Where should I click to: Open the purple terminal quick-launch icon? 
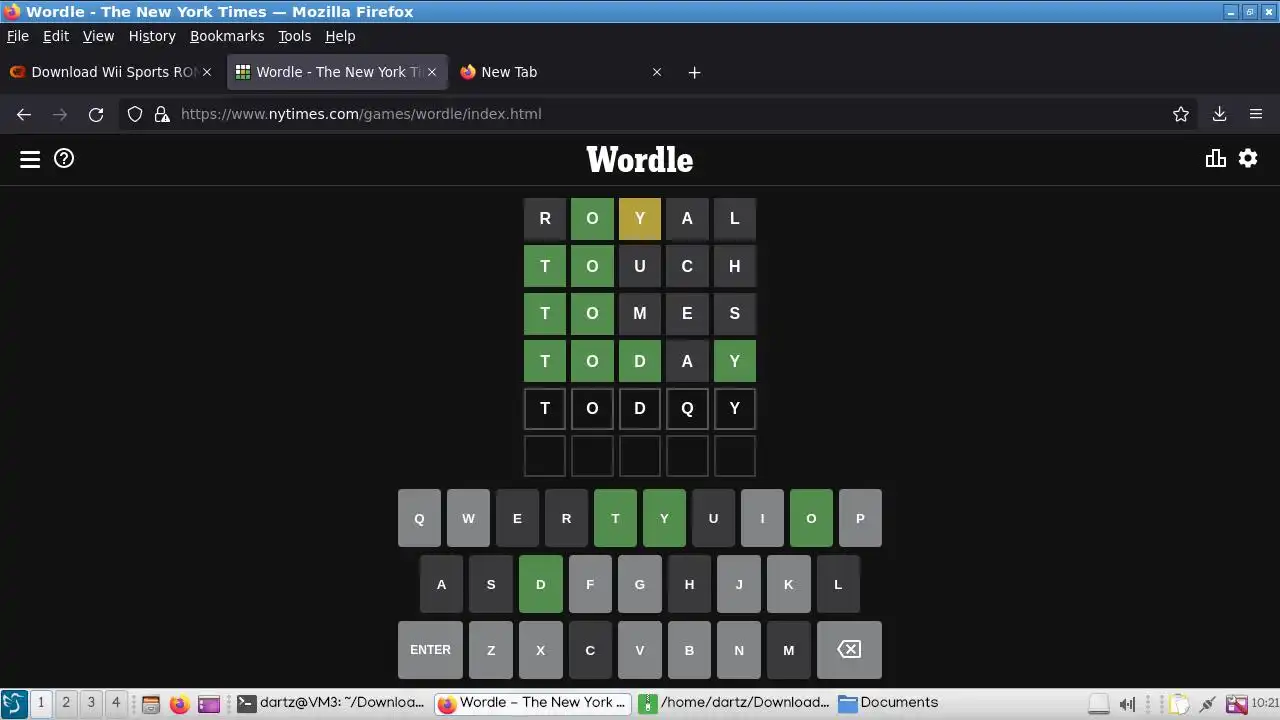208,704
